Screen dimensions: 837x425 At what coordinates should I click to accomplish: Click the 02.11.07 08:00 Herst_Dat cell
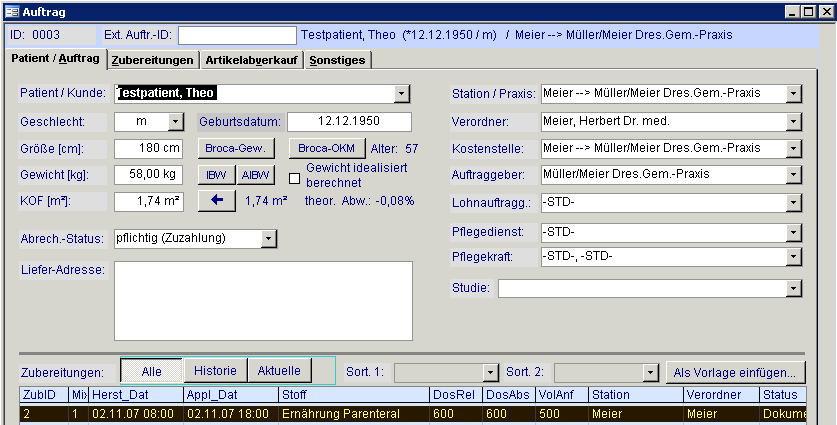[x=136, y=413]
